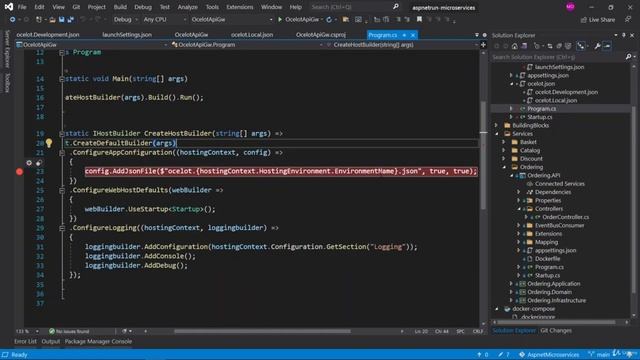The width and height of the screenshot is (640, 360).
Task: Switch to the ocelot.Development.json tab
Action: click(48, 35)
